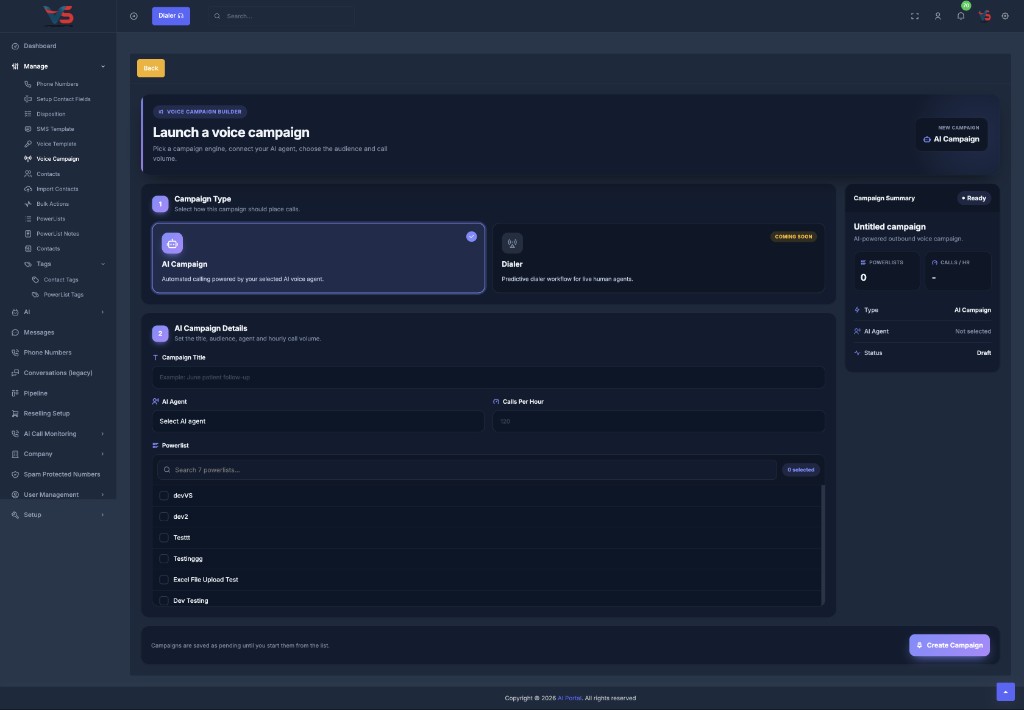Screen dimensions: 1024x710
Task: Click the Reselling Setup cart icon
Action: pyautogui.click(x=15, y=413)
